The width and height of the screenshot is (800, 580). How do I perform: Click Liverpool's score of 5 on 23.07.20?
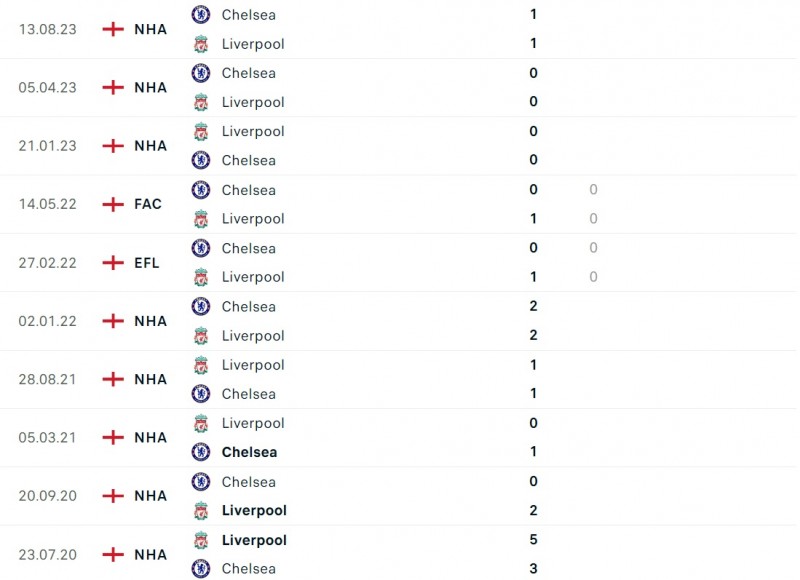533,540
